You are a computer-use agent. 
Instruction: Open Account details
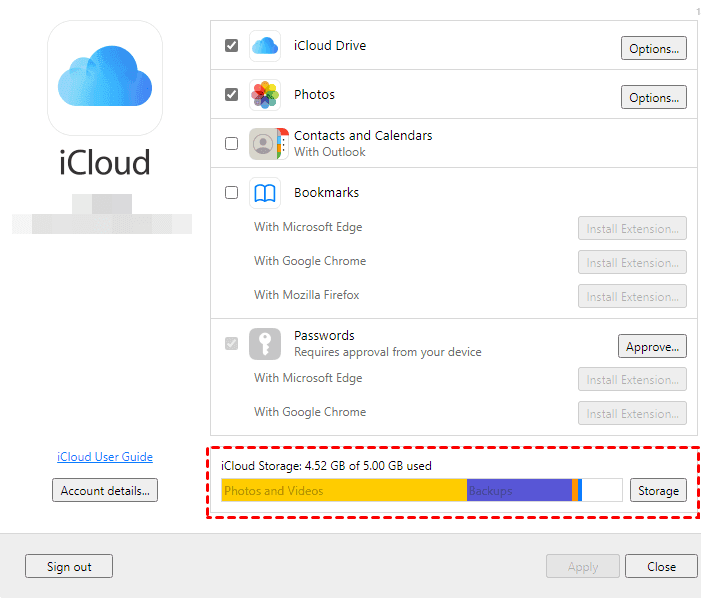tap(105, 490)
